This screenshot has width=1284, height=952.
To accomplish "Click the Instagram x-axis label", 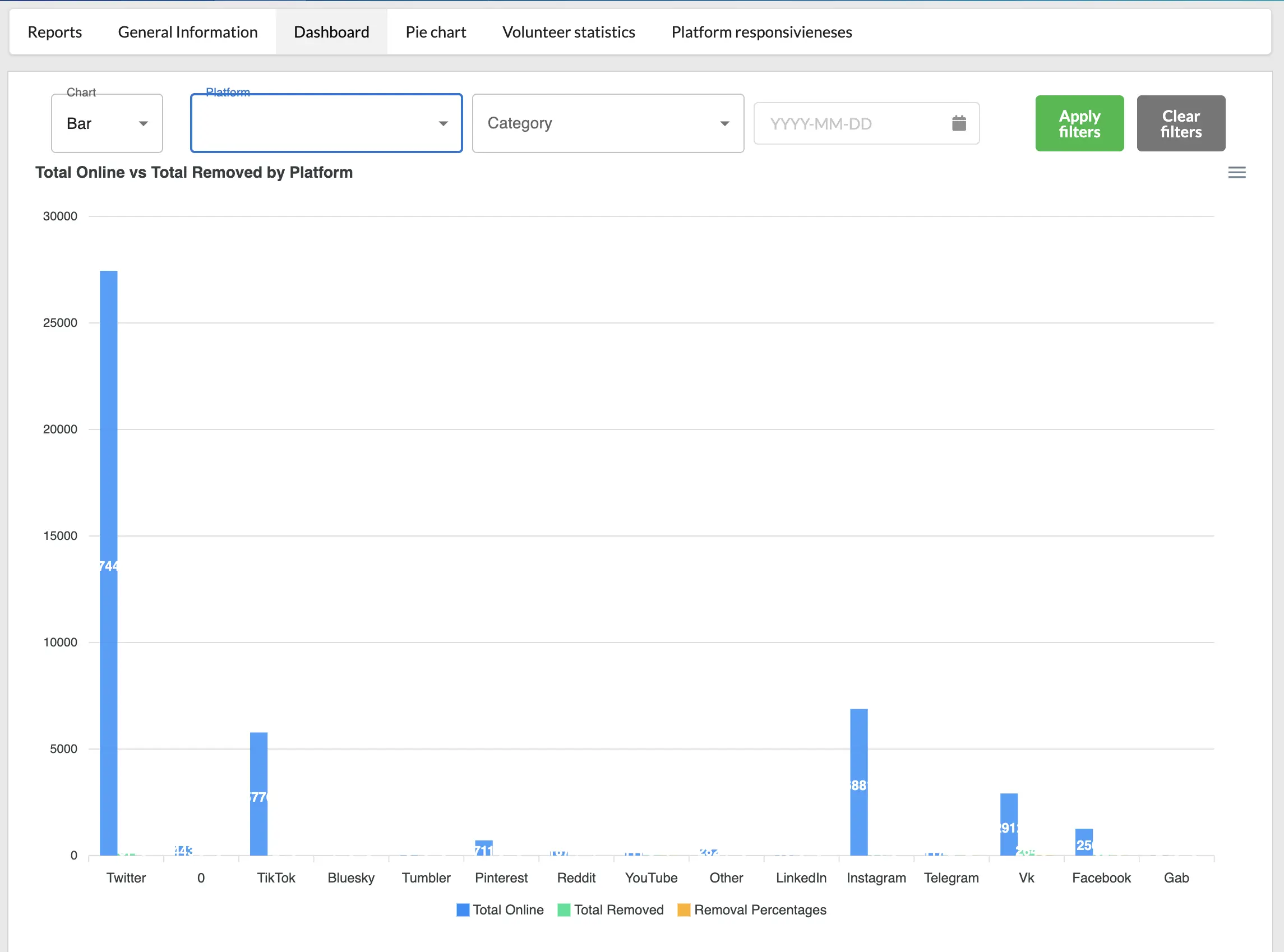I will point(876,877).
